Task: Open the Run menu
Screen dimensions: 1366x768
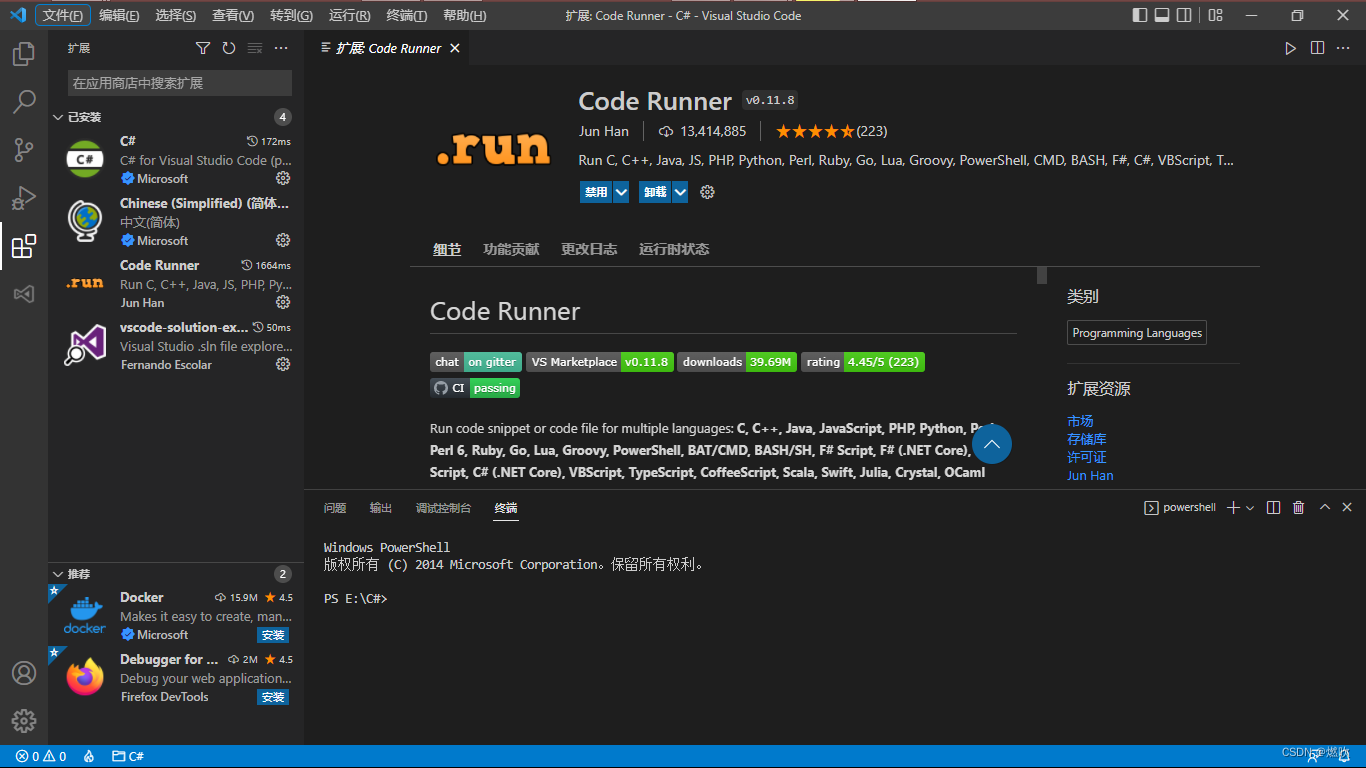Action: [349, 15]
